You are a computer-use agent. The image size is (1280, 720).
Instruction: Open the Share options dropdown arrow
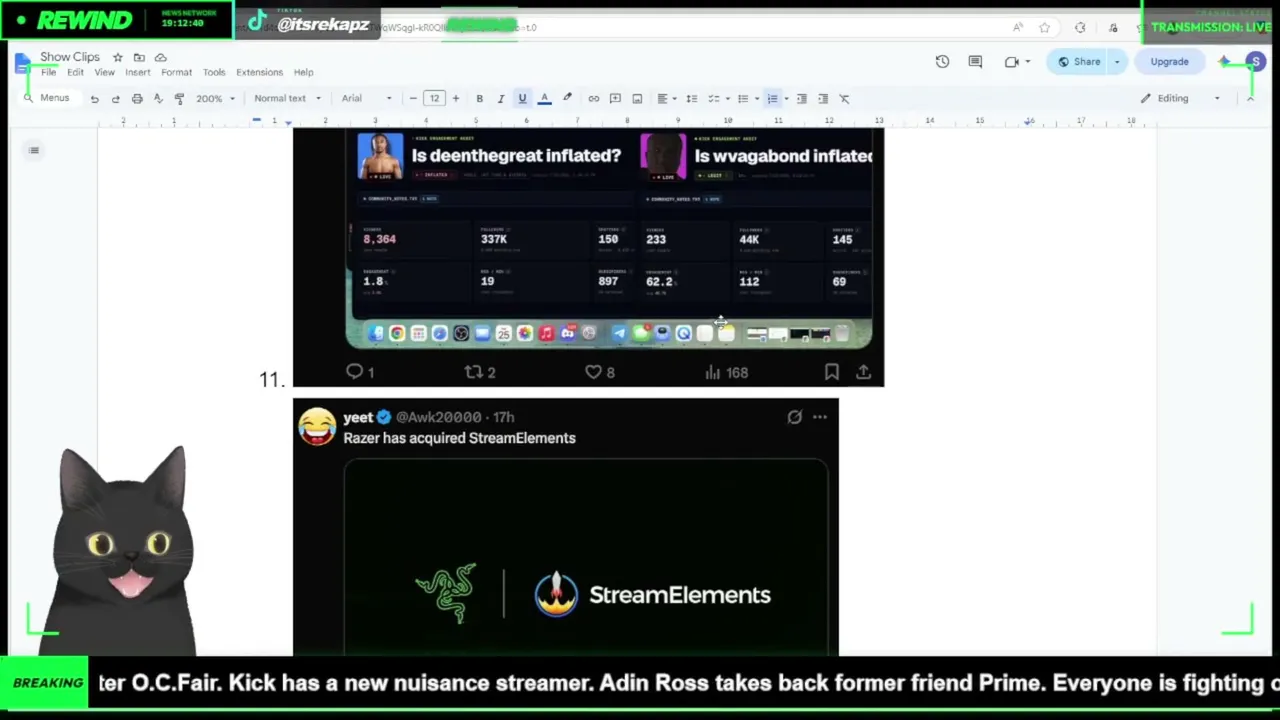1117,62
